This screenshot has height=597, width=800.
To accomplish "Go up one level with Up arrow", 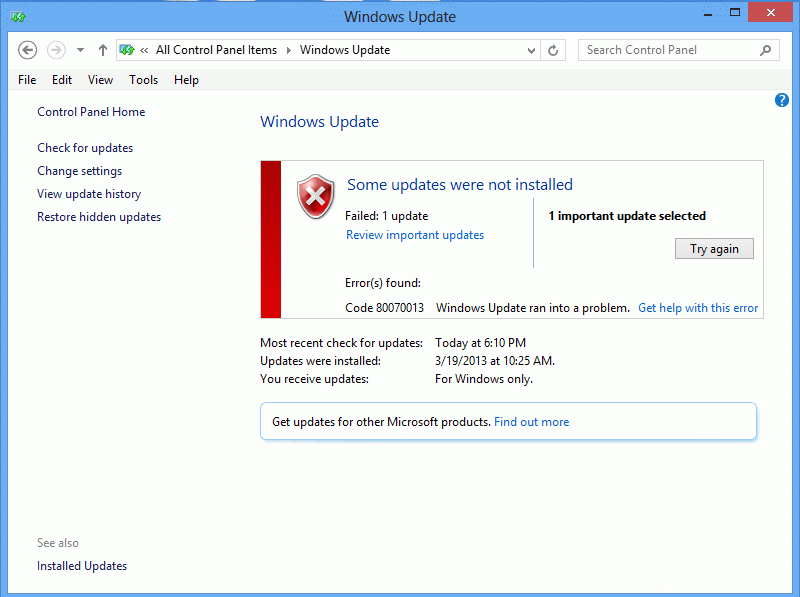I will click(x=103, y=50).
